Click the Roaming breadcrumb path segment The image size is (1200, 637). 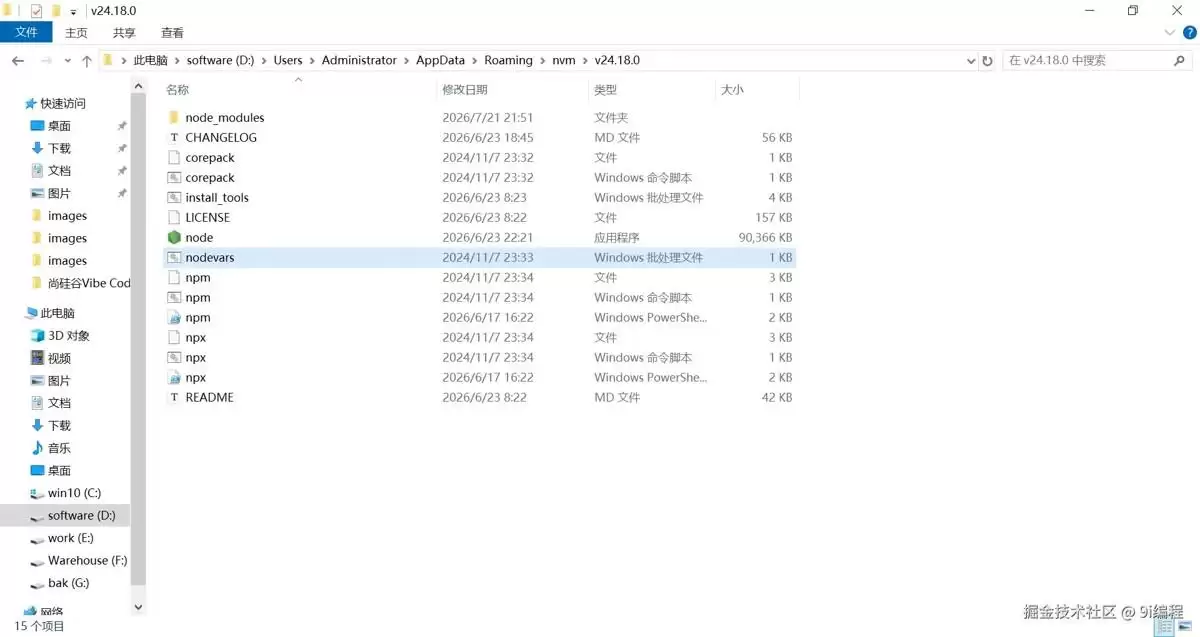pyautogui.click(x=508, y=60)
